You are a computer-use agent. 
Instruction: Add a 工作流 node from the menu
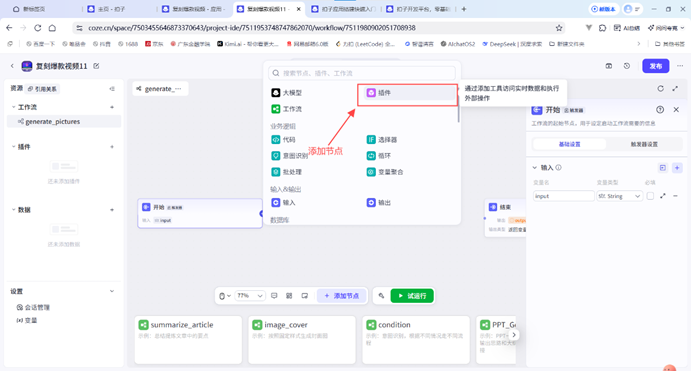[x=287, y=109]
